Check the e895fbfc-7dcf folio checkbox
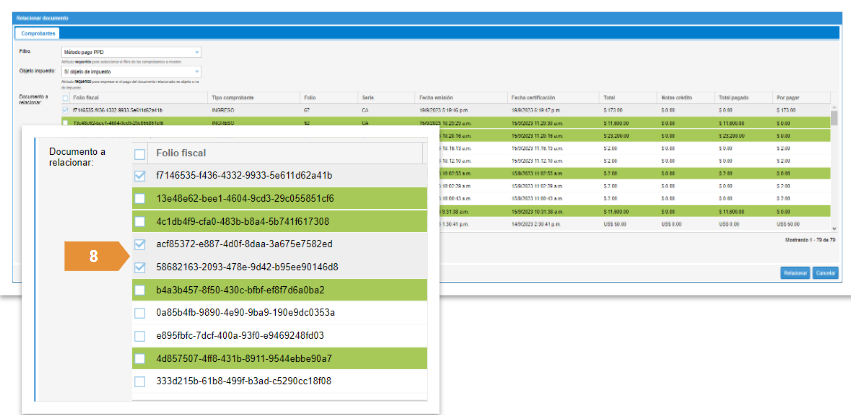Screen dimensions: 851x415 coord(140,335)
